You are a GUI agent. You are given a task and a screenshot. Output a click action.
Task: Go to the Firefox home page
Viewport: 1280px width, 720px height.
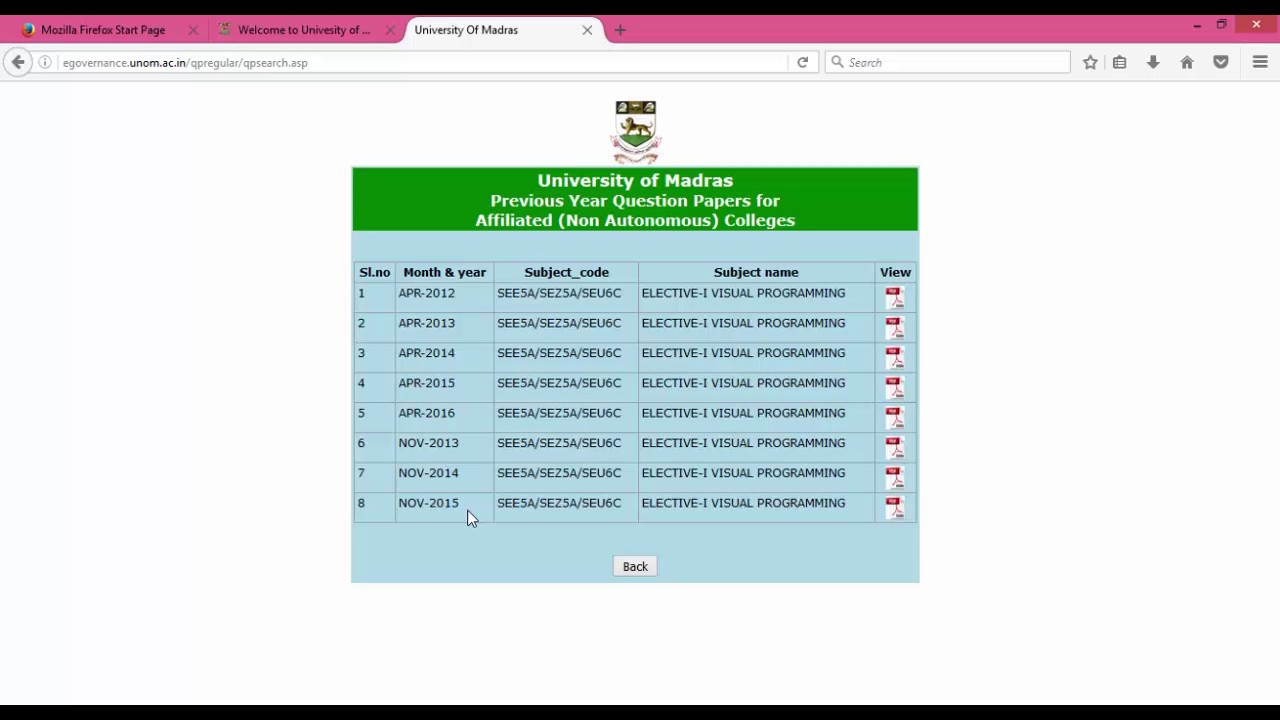1187,62
